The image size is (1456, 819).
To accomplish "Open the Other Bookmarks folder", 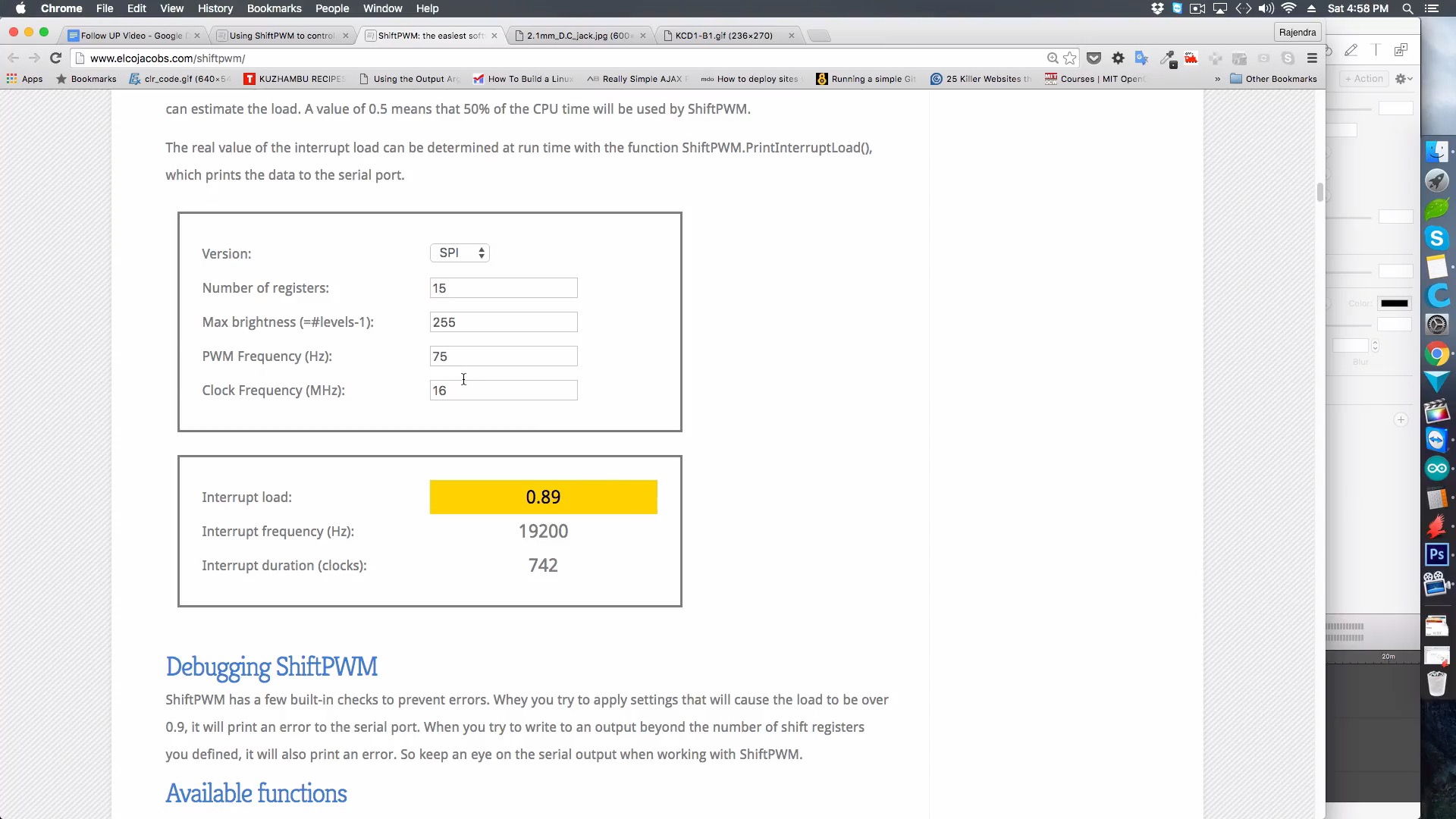I will (1273, 79).
